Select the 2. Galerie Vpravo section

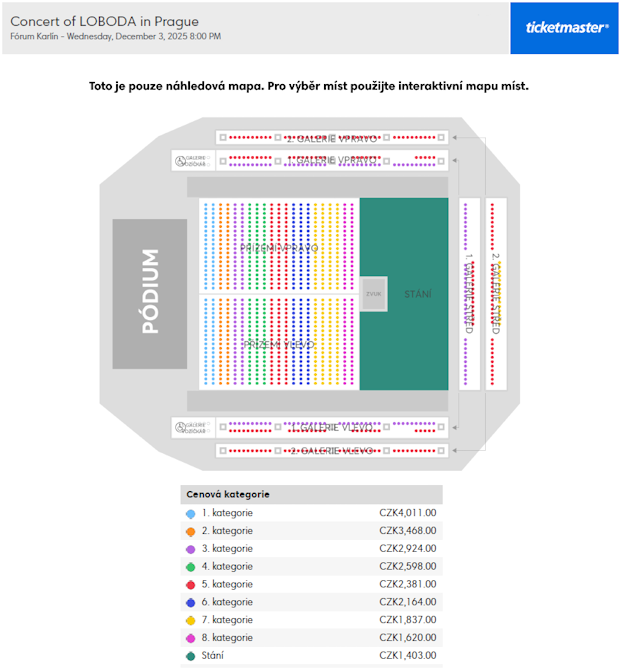coord(333,138)
